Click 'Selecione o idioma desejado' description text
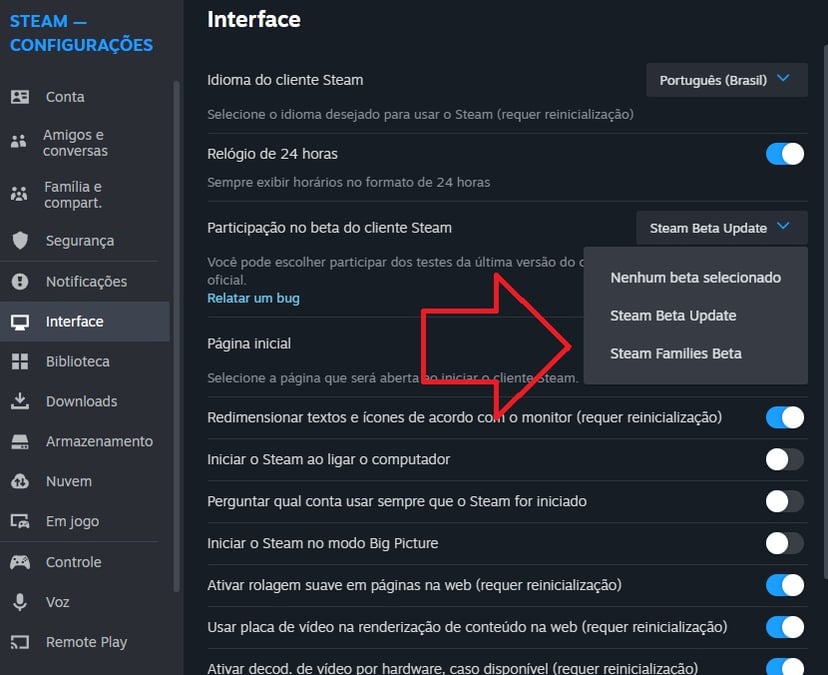 click(420, 115)
